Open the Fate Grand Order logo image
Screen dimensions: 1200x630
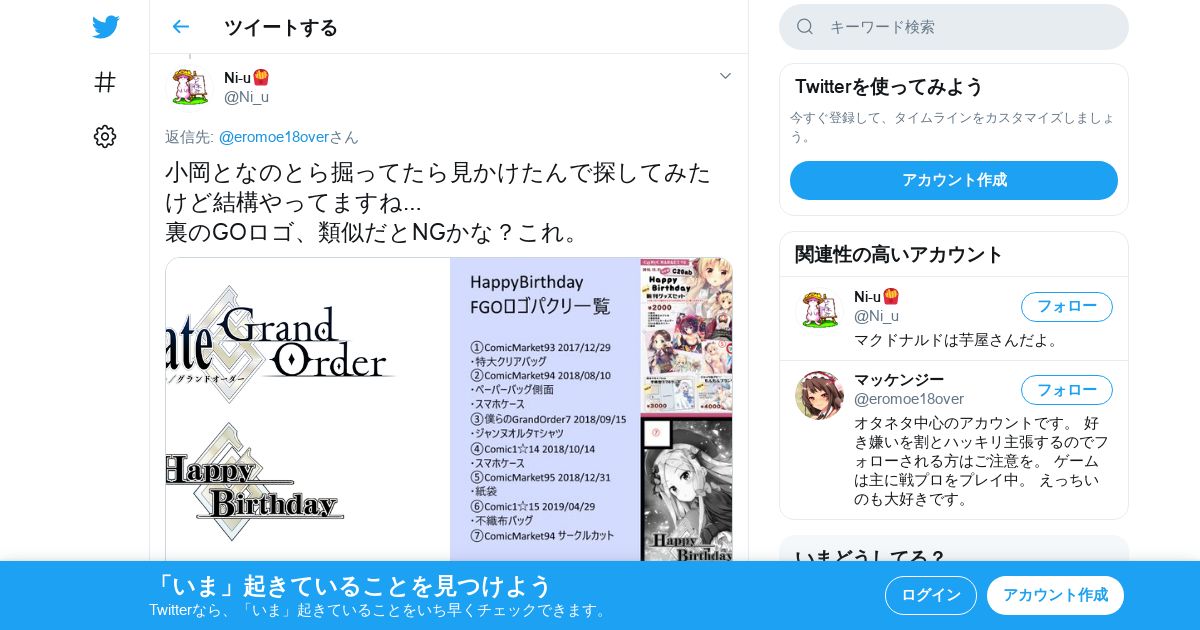[x=308, y=409]
